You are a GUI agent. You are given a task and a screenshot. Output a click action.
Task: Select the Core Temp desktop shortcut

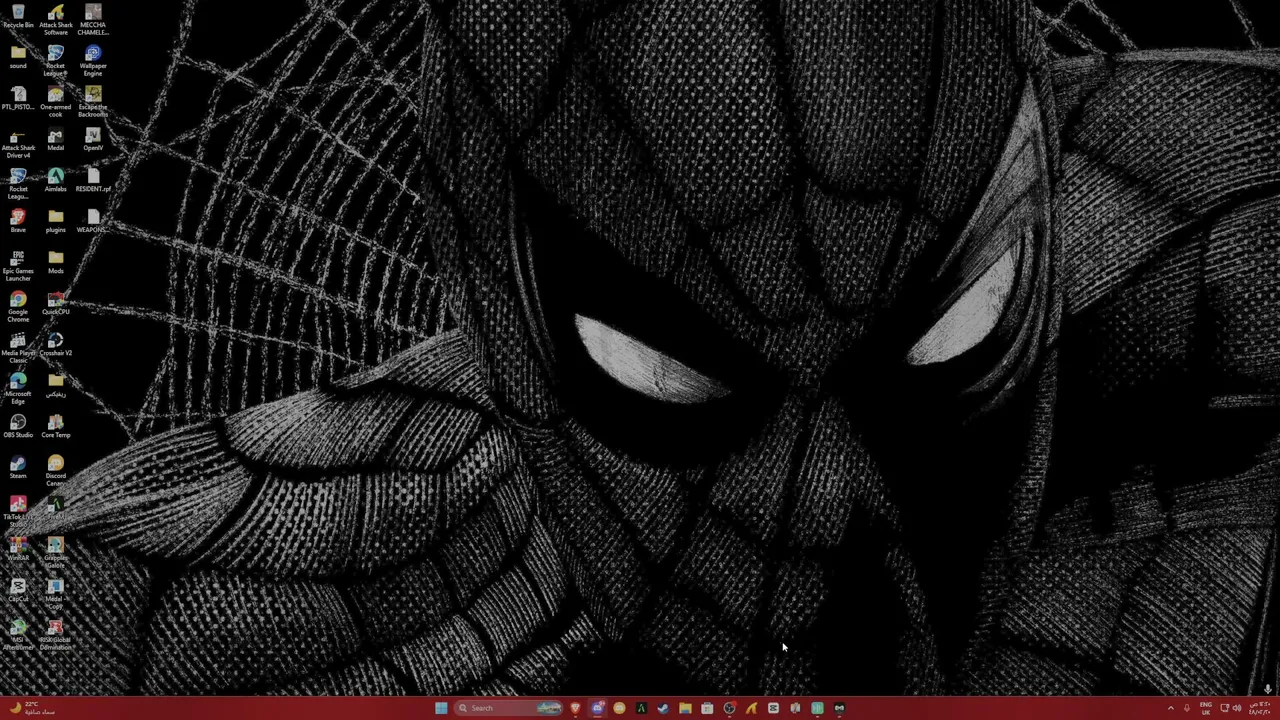(x=56, y=426)
